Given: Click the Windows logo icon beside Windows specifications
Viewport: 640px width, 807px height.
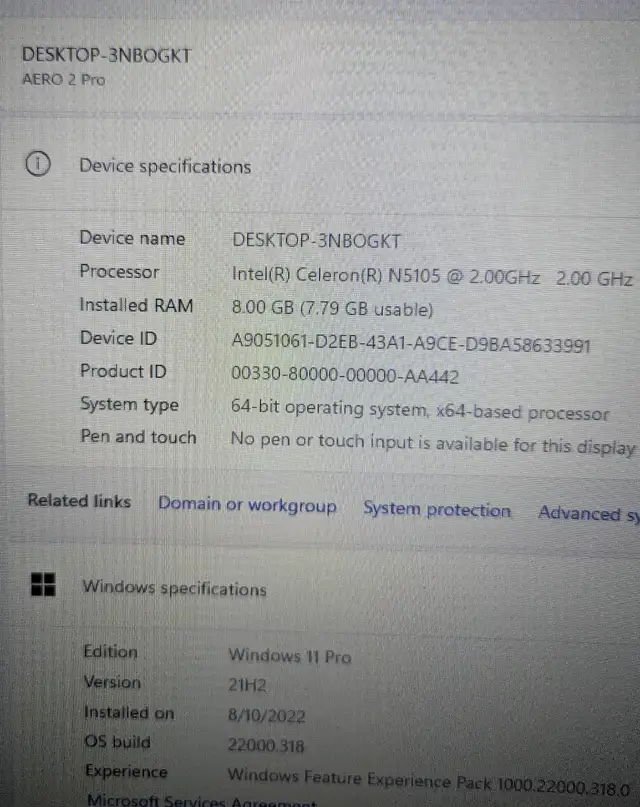Looking at the screenshot, I should [43, 585].
